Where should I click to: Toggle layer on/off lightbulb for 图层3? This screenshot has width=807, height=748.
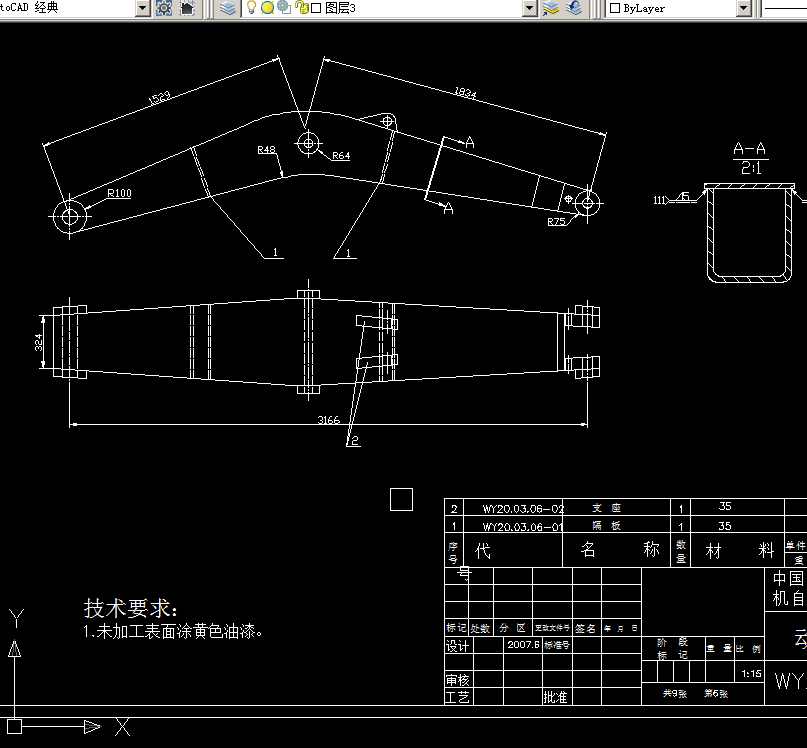coord(251,7)
